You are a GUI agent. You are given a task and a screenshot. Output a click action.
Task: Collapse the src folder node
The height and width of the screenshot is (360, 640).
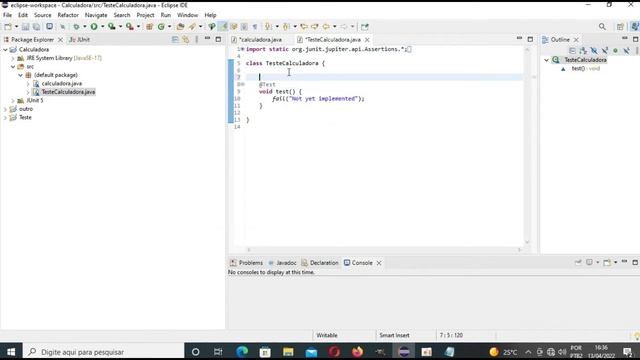tap(13, 67)
